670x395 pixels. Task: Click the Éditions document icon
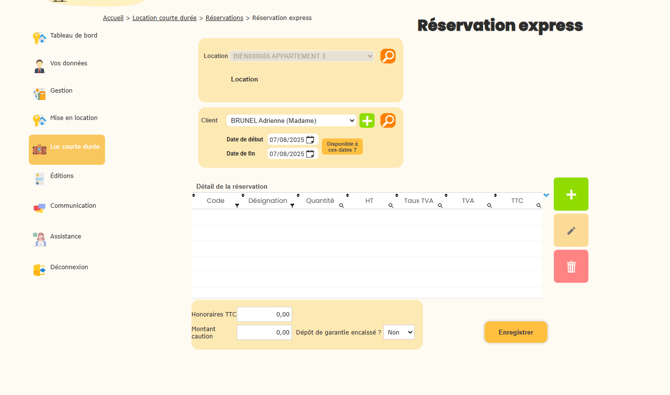[39, 179]
